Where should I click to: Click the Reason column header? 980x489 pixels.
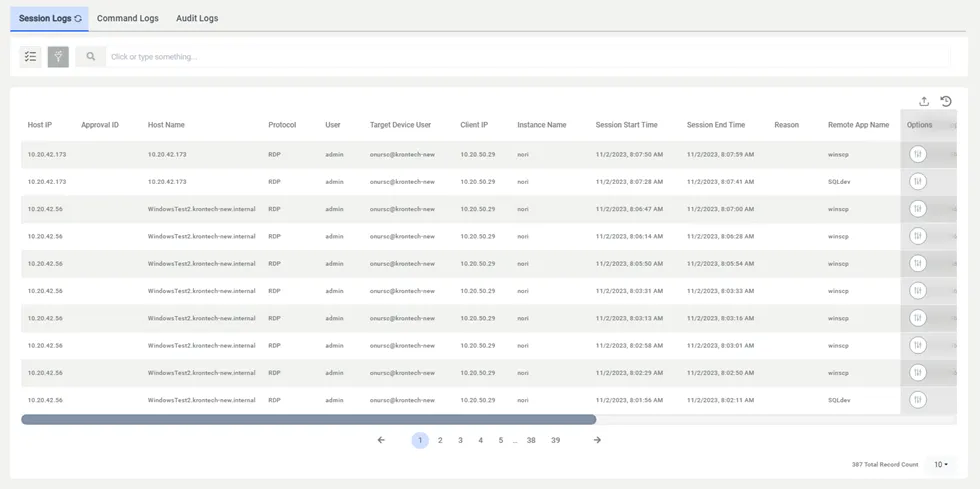(x=786, y=125)
